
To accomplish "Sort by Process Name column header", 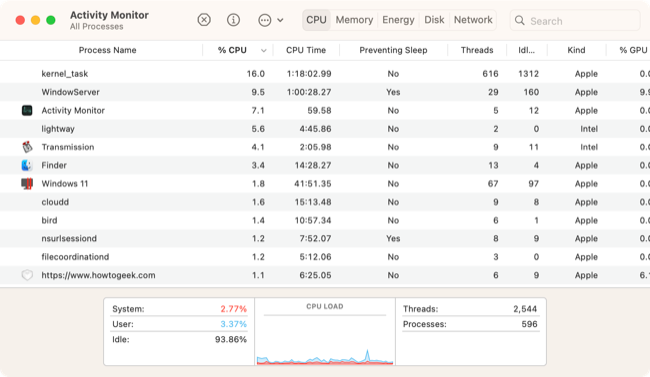I will [107, 50].
